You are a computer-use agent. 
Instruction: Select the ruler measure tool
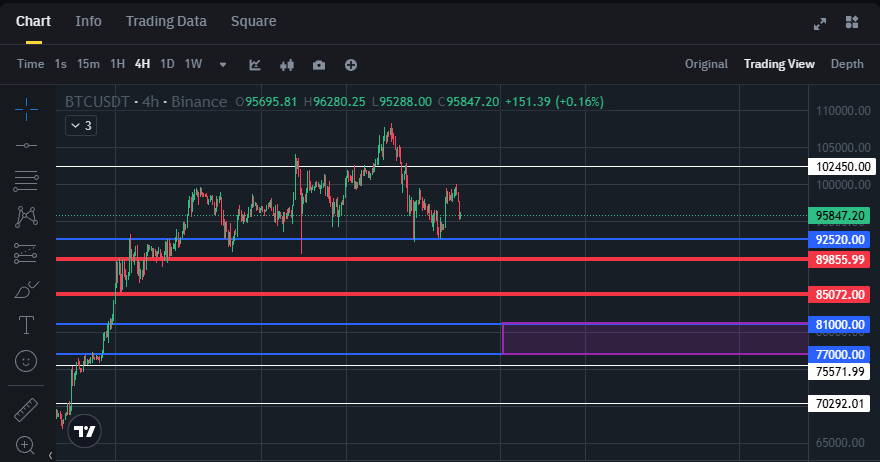point(26,410)
